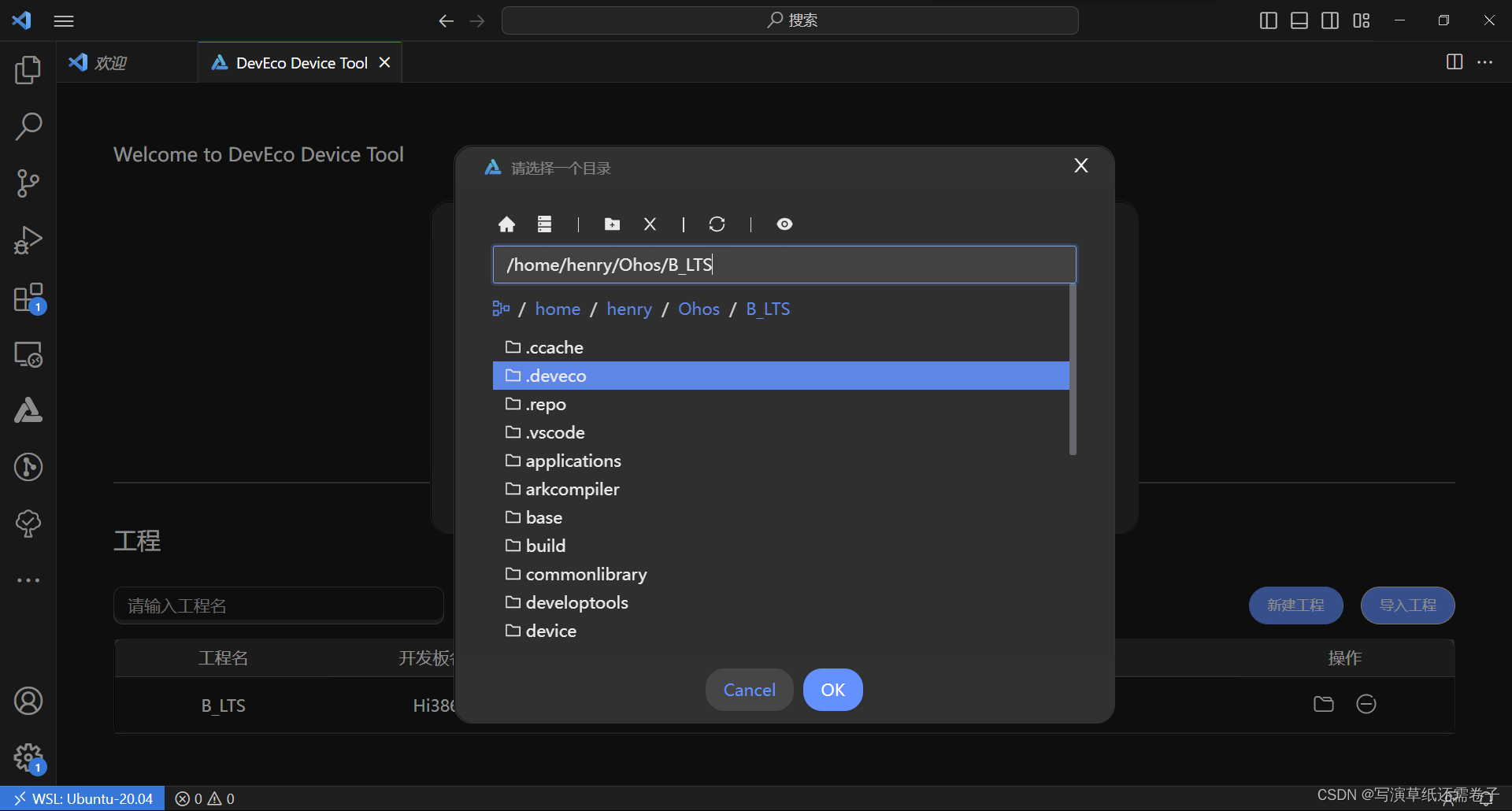
Task: Open the hamburger application menu
Action: (x=64, y=21)
